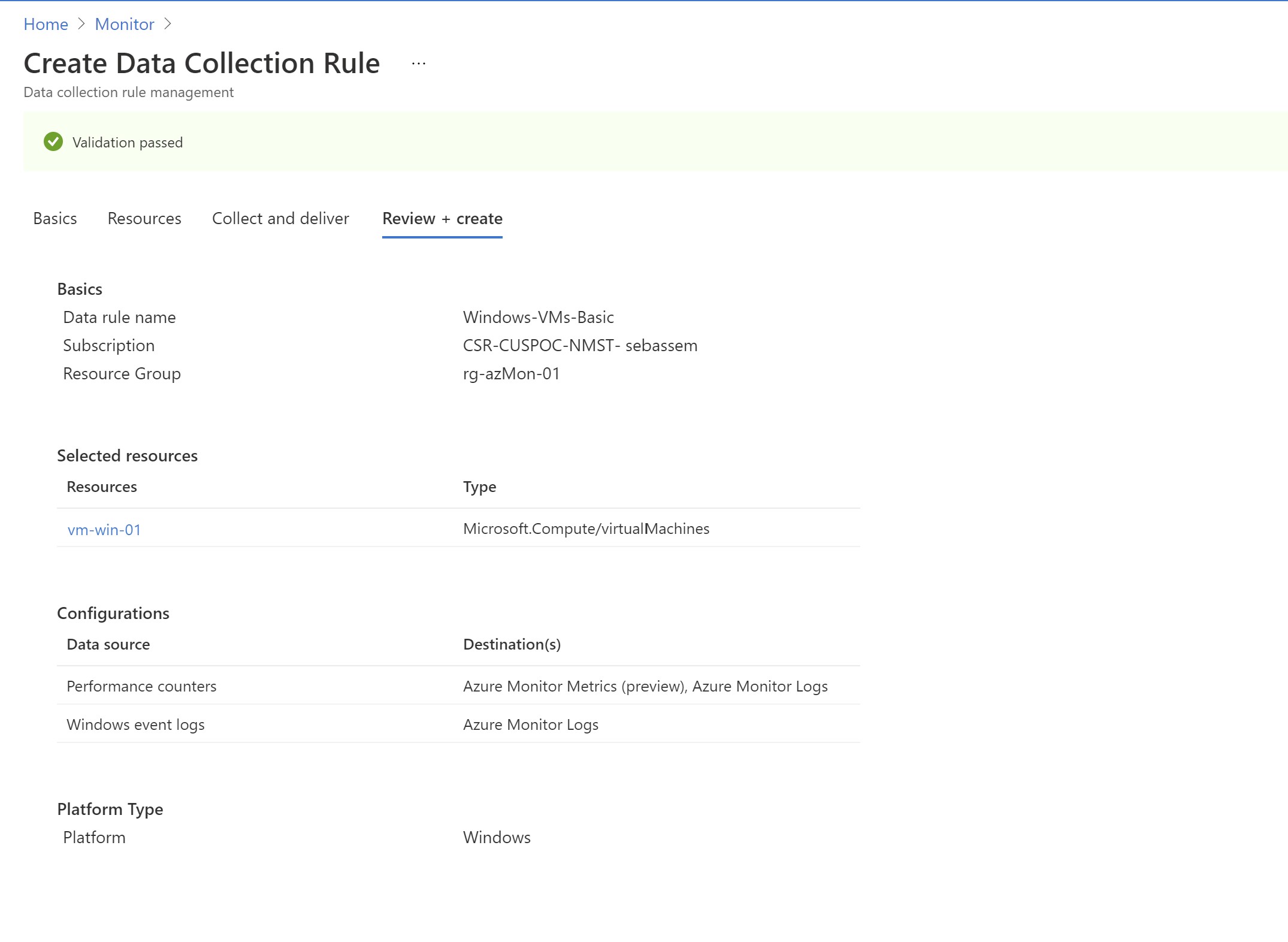Click the Selected resources section heading
The height and width of the screenshot is (942, 1288).
(127, 456)
